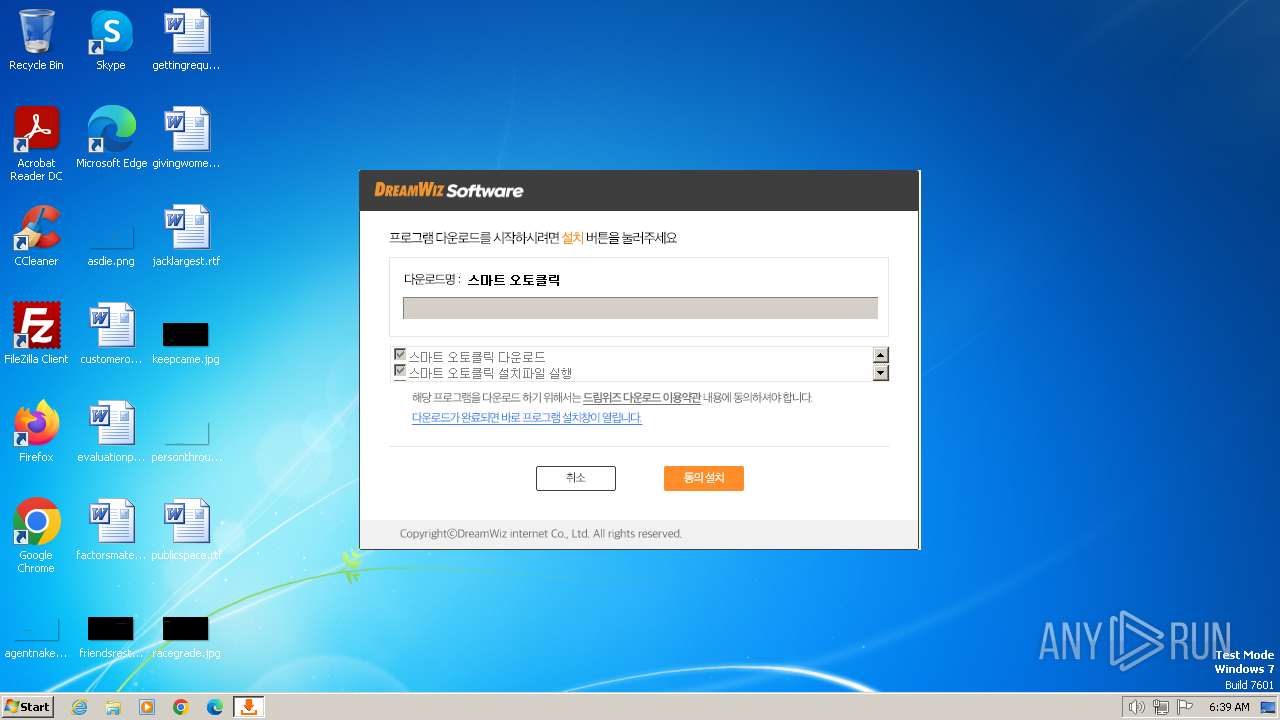
Task: Open the media player taskbar icon
Action: click(147, 707)
